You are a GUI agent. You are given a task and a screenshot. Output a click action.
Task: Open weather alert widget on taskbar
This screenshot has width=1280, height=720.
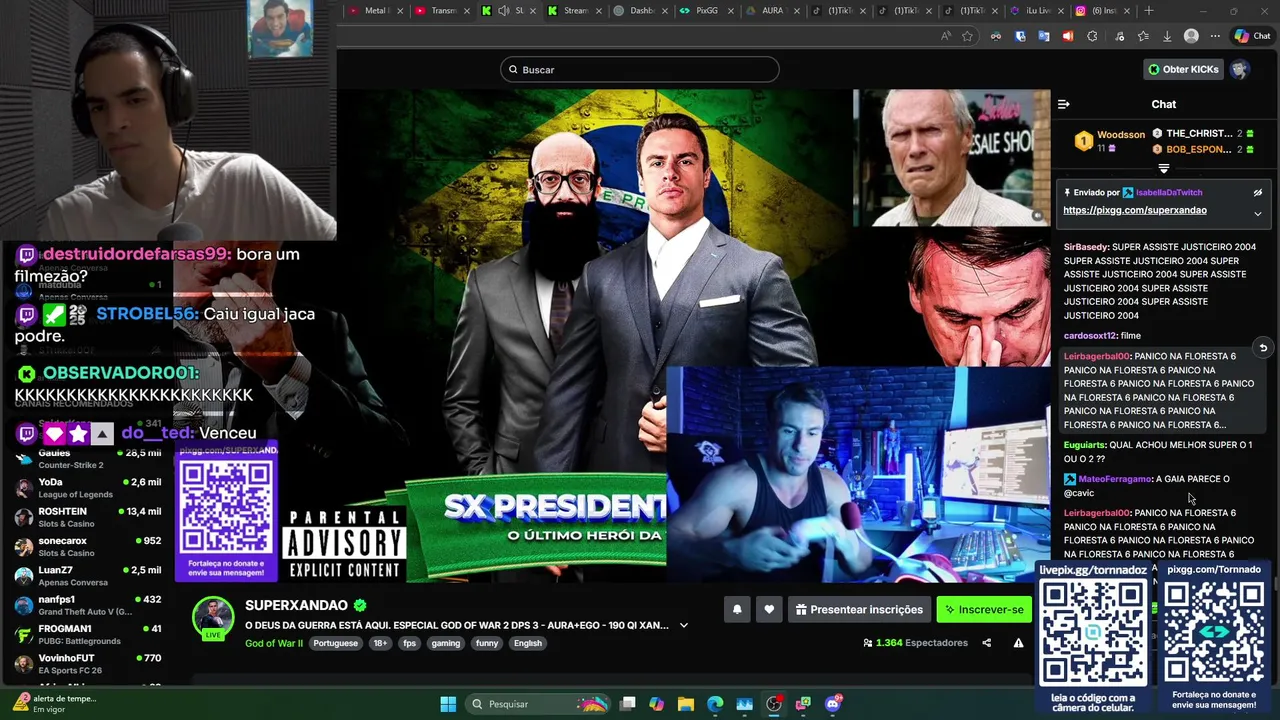click(55, 704)
